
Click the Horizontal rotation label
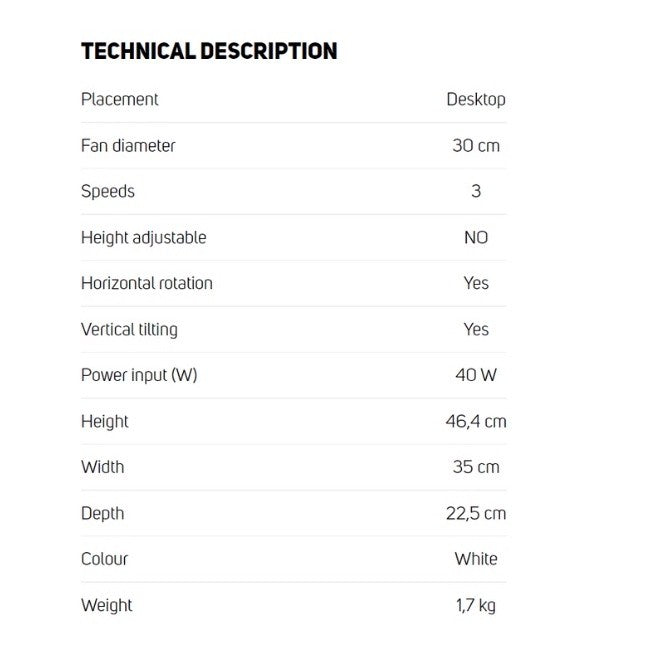[146, 283]
